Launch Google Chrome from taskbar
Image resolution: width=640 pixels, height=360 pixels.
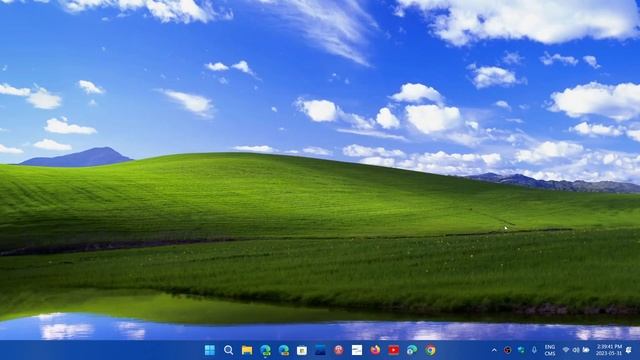coord(430,350)
